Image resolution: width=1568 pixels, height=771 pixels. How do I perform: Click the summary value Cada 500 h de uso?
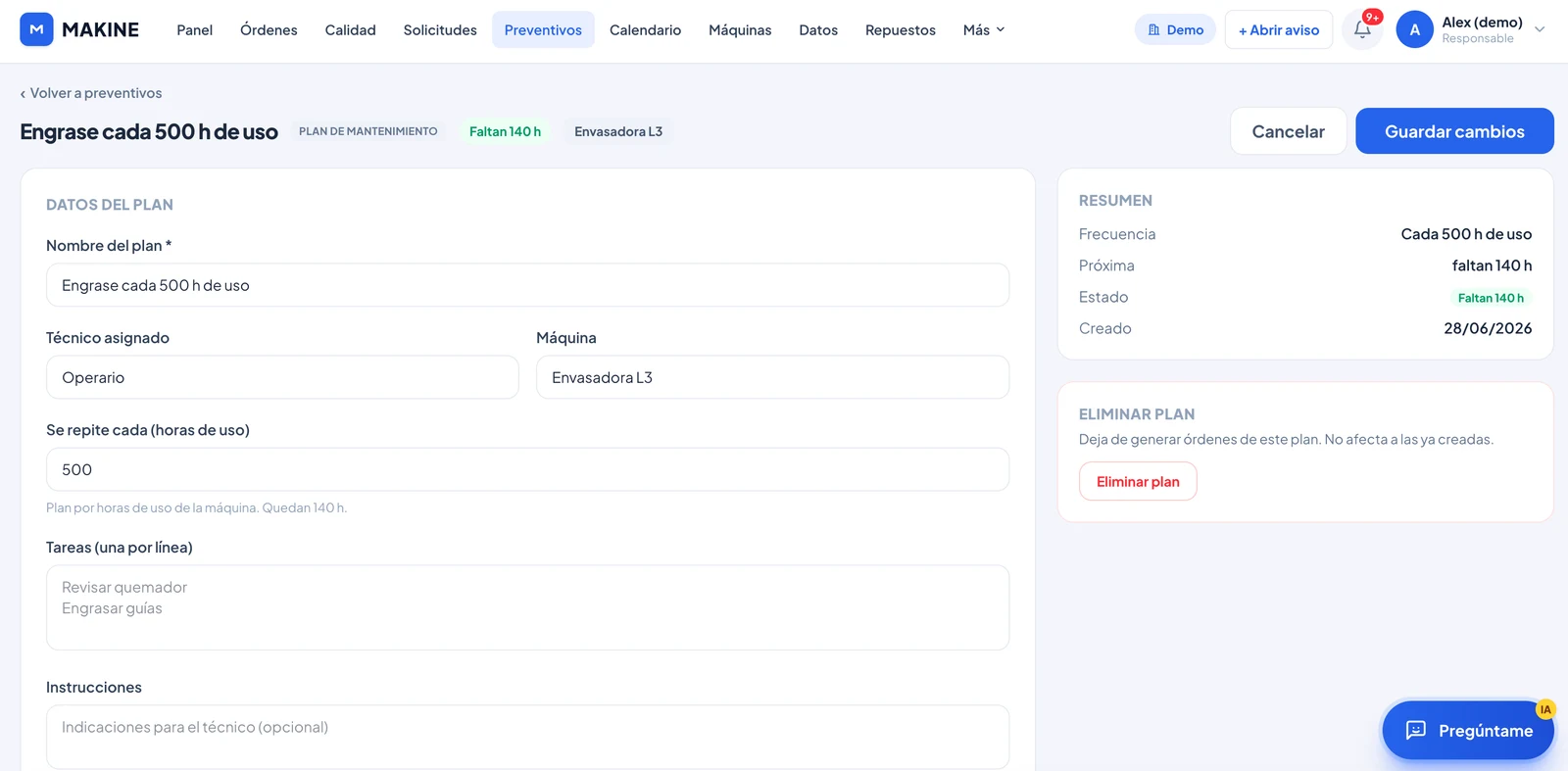(x=1466, y=234)
